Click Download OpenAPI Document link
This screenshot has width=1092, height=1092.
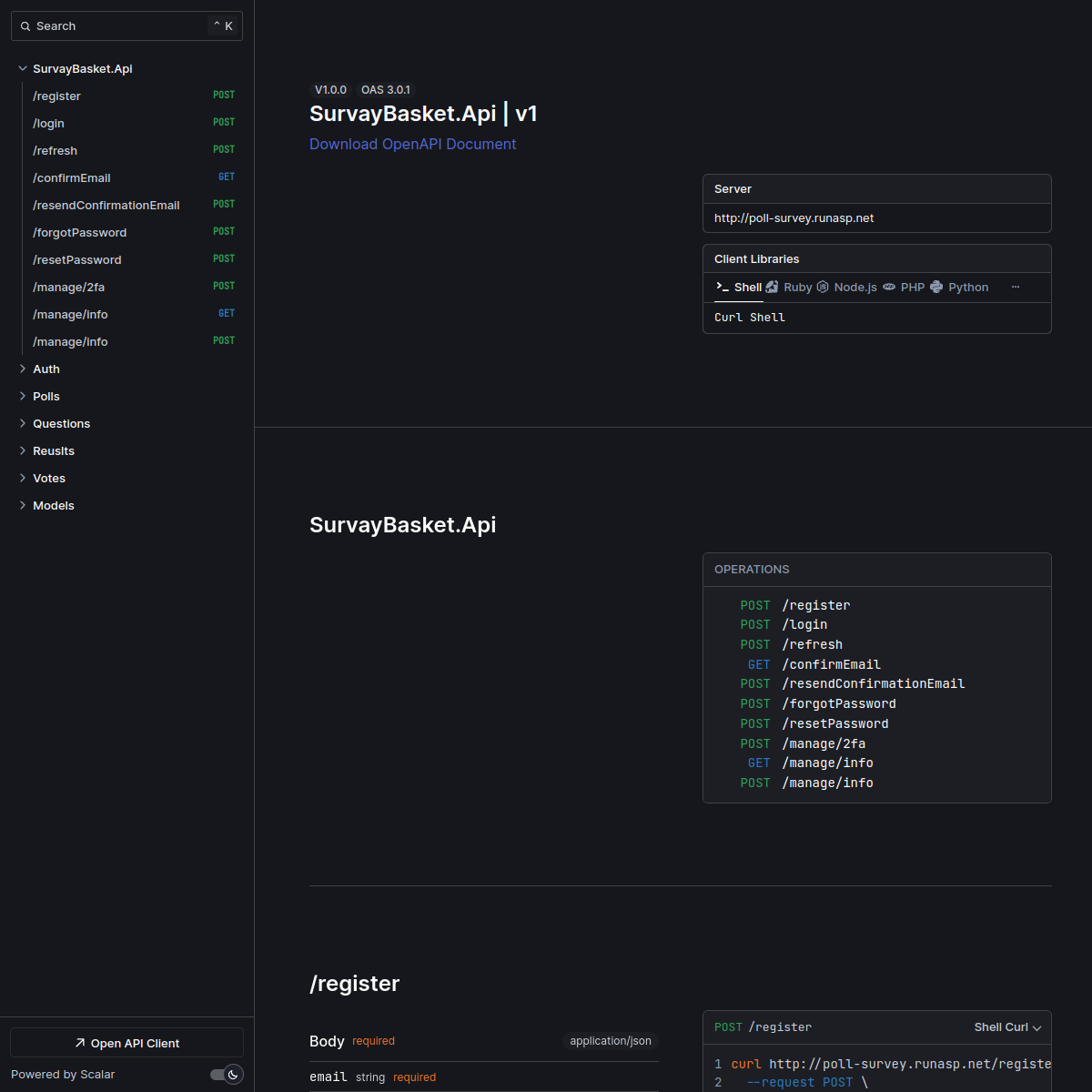tap(412, 144)
